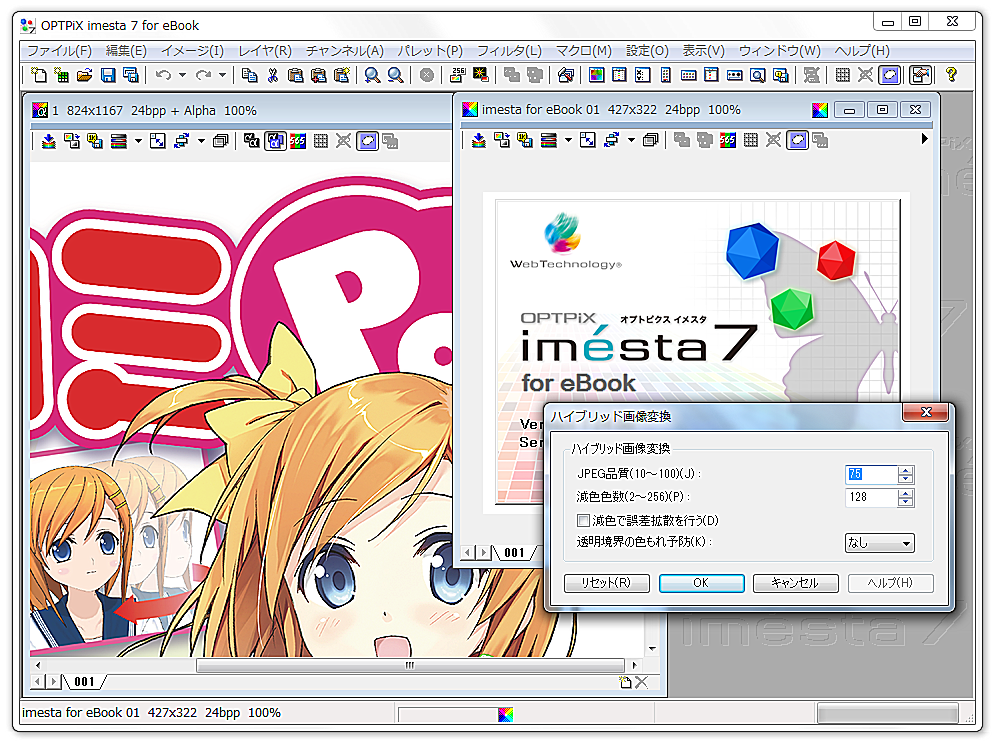Image resolution: width=998 pixels, height=745 pixels.
Task: Click the 565 color icon in imesta eBook window
Action: tap(728, 140)
